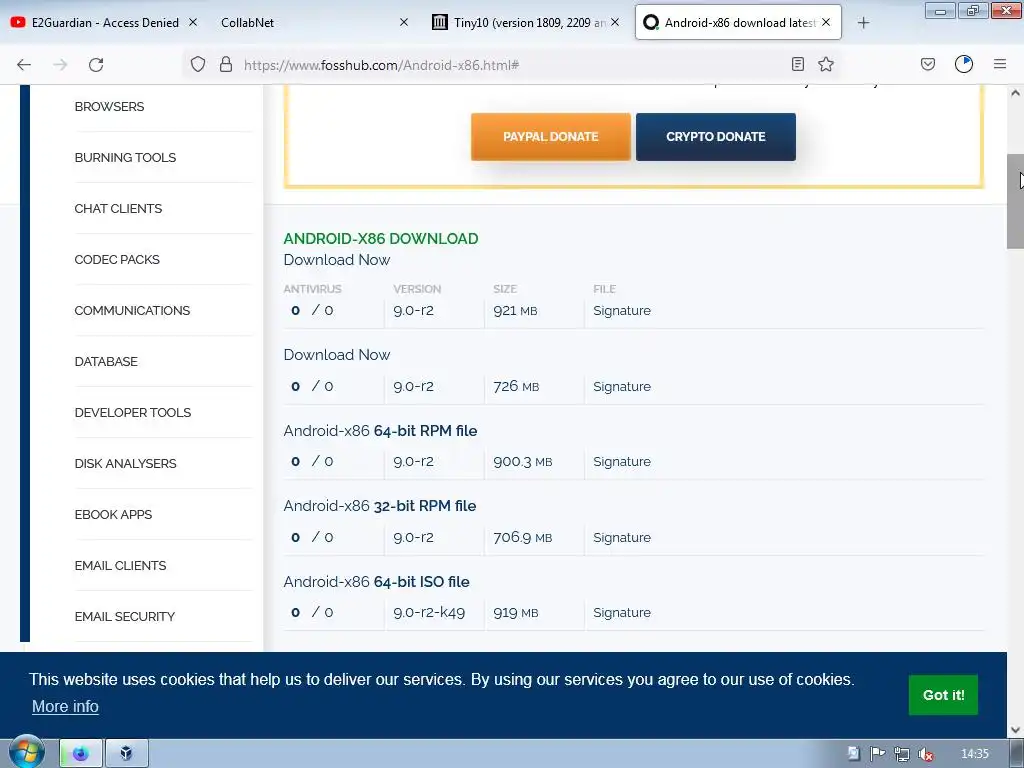The image size is (1024, 768).
Task: Download Android-x86 64-bit ISO file
Action: tap(376, 581)
